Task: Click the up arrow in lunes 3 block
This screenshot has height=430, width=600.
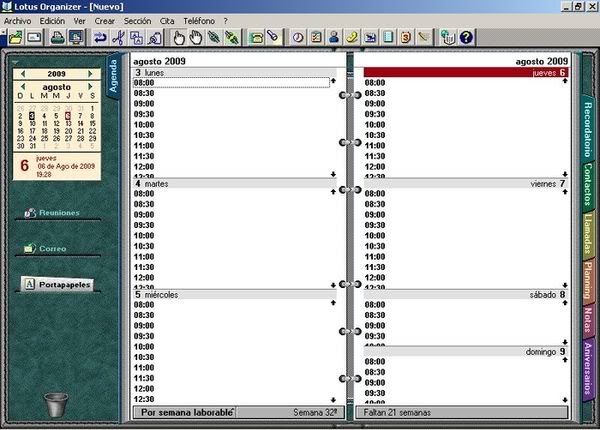Action: [x=333, y=81]
